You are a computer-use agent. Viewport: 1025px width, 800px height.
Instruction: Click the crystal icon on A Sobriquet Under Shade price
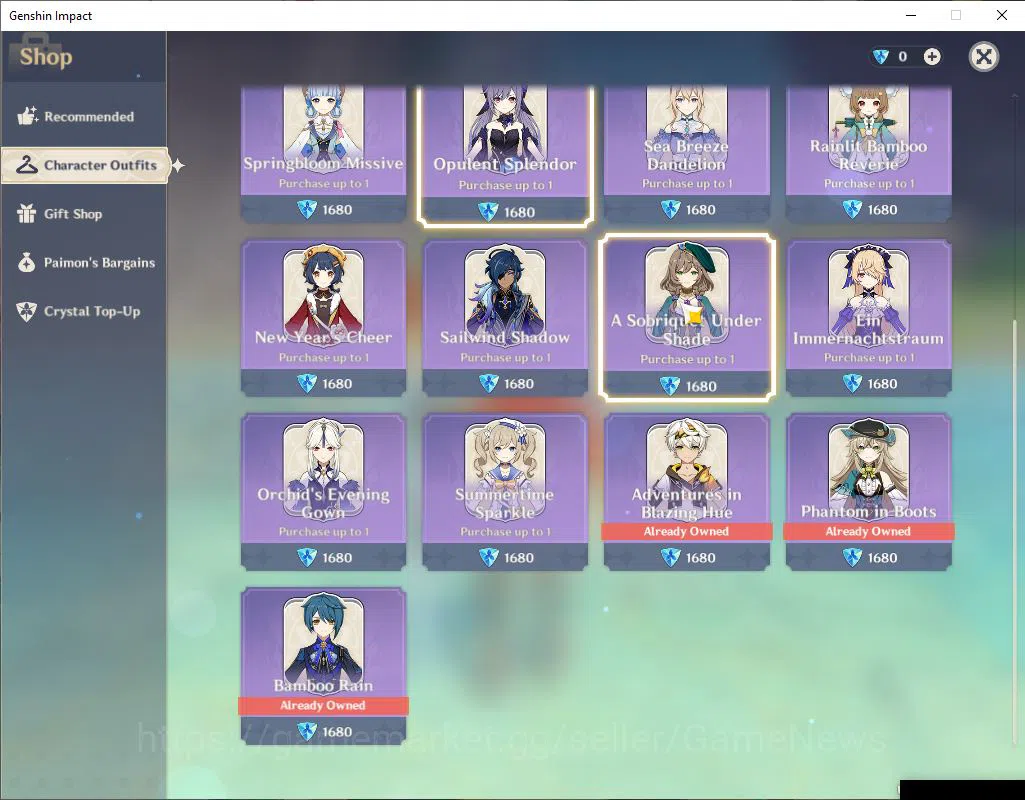click(670, 386)
